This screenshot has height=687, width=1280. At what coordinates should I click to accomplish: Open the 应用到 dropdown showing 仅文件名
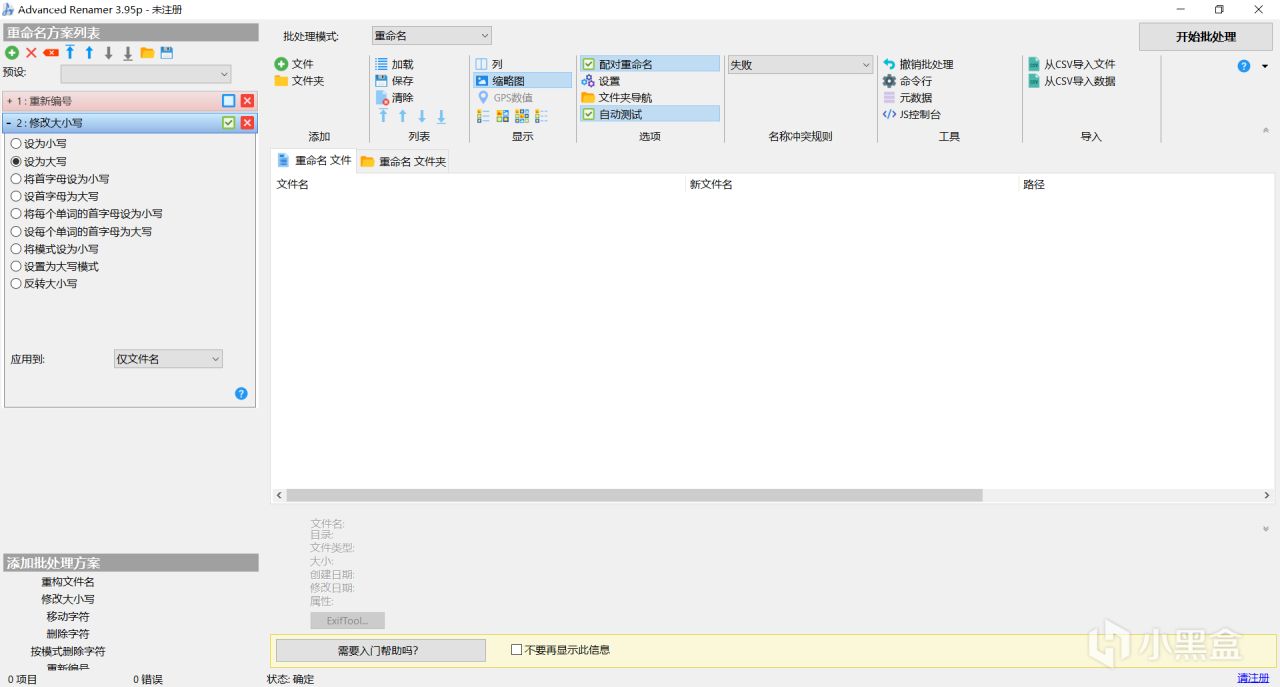coord(168,359)
